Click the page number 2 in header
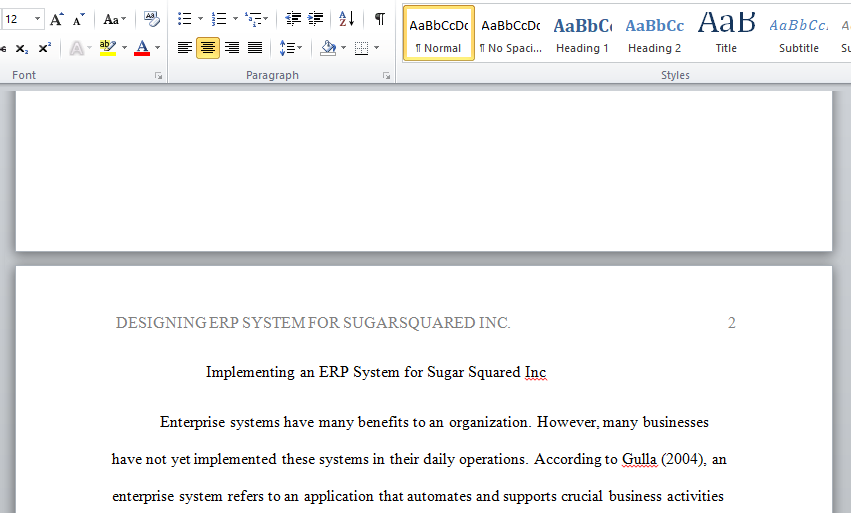Image resolution: width=851 pixels, height=513 pixels. click(x=732, y=323)
